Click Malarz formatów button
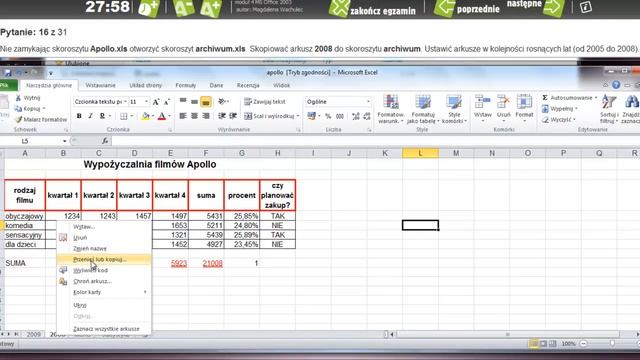 (x=41, y=120)
